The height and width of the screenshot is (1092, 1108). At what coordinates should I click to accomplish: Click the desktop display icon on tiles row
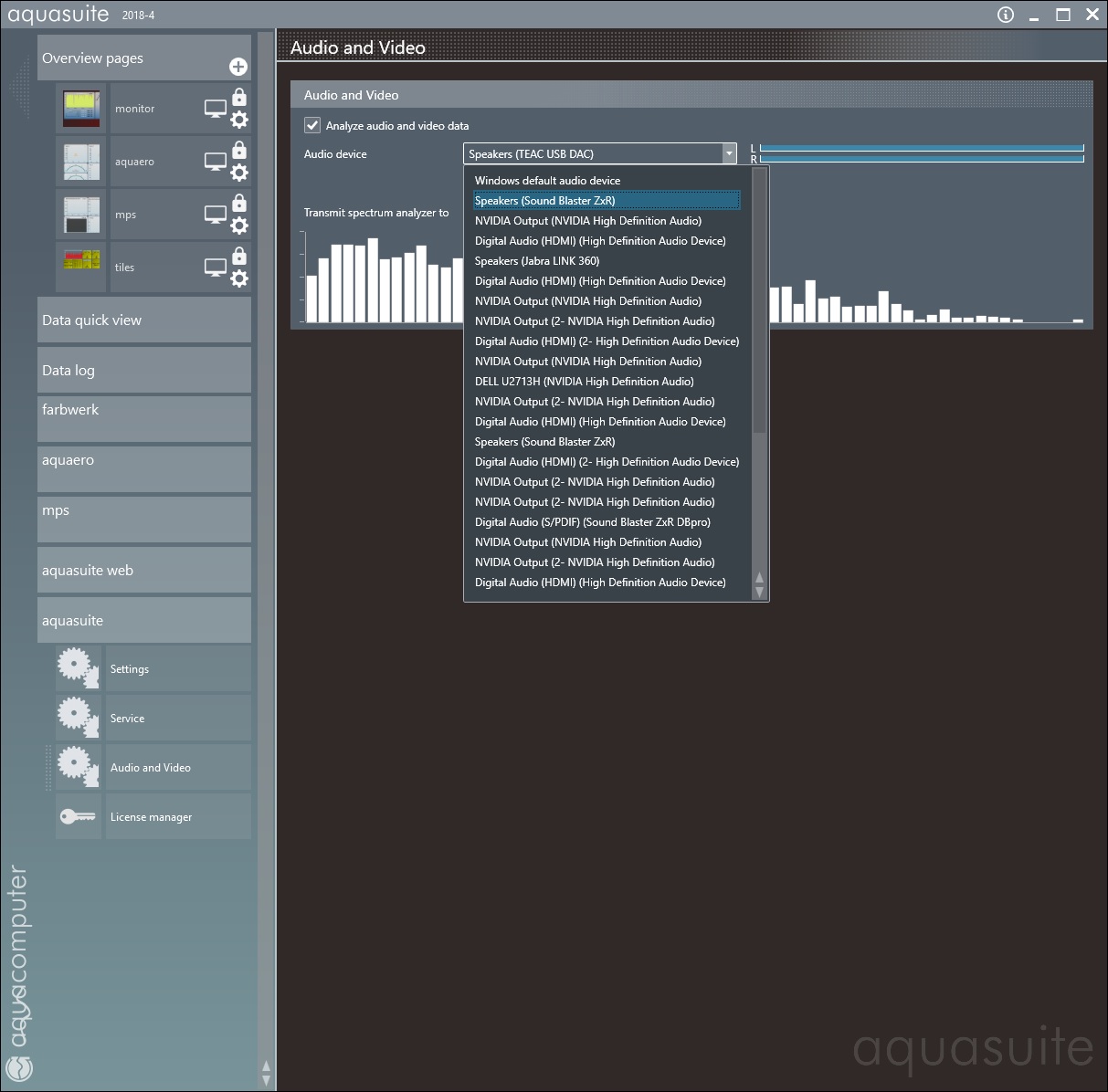[215, 268]
